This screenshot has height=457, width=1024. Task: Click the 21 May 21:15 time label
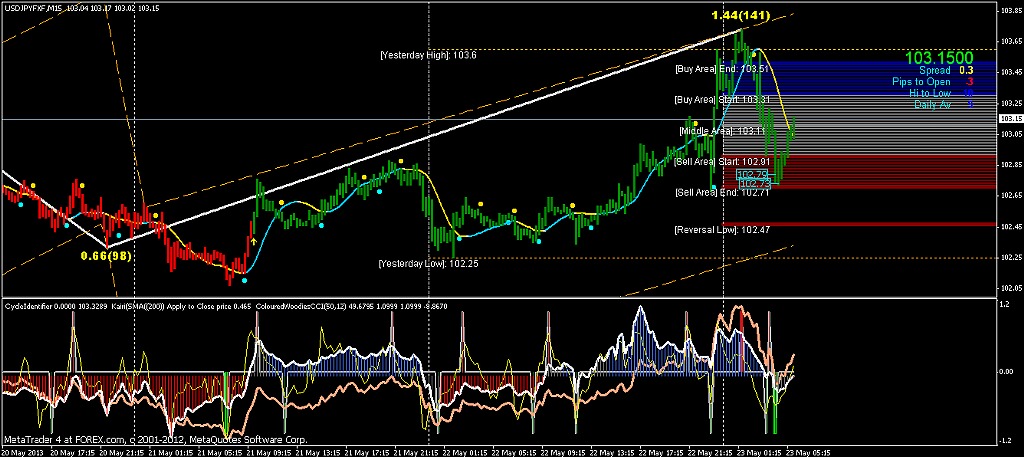tap(415, 451)
